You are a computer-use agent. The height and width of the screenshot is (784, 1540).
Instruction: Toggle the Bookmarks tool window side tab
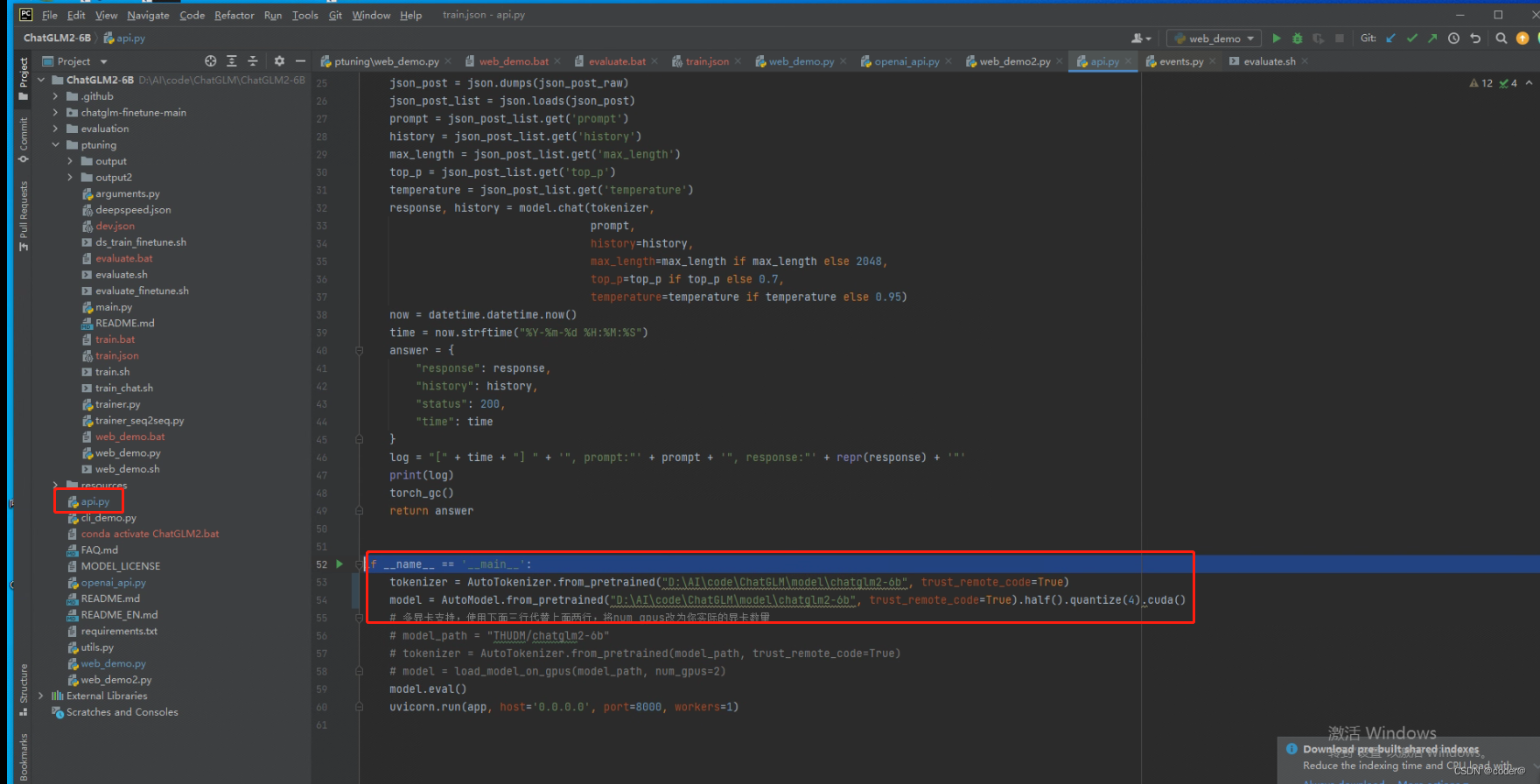click(x=24, y=757)
